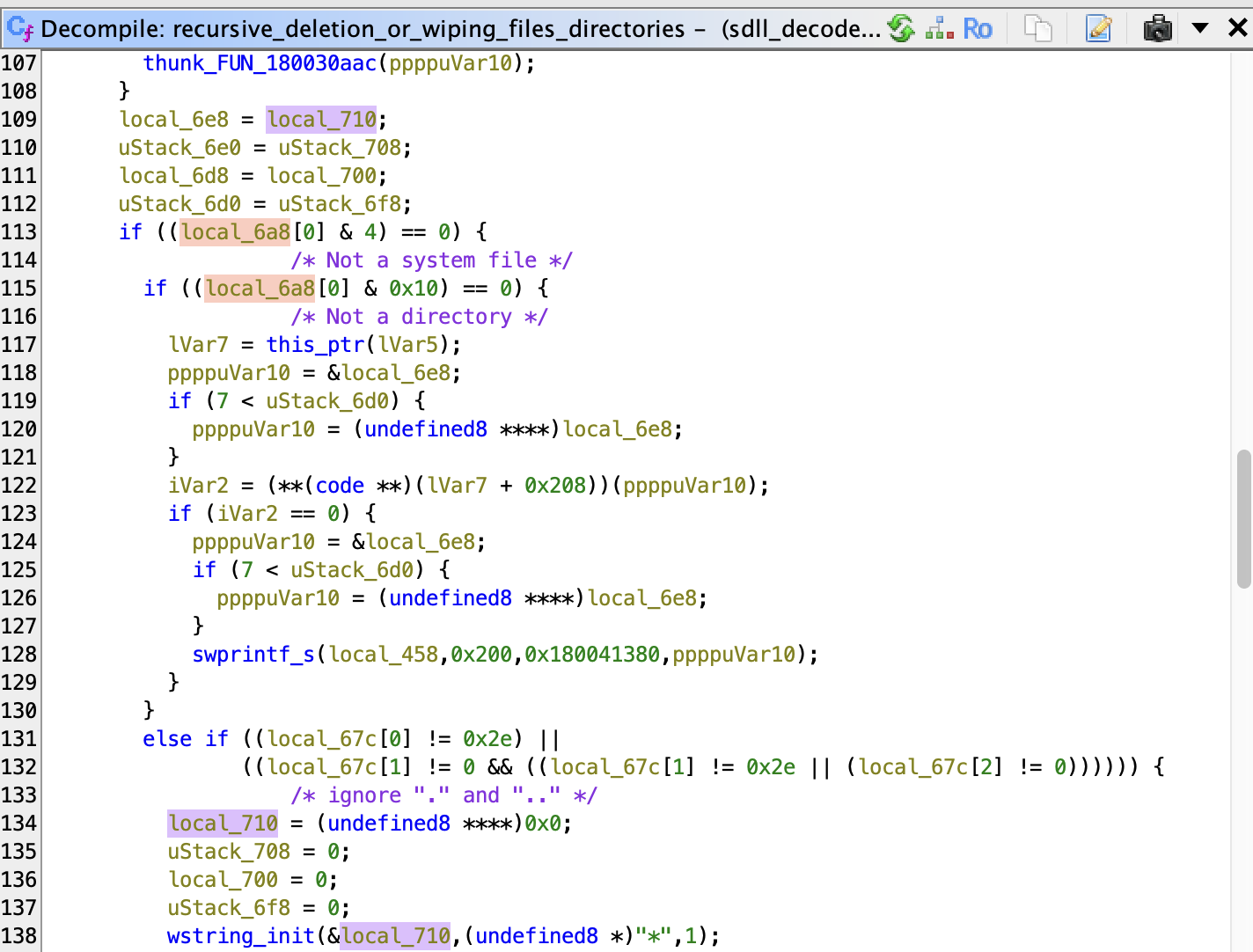This screenshot has width=1253, height=952.
Task: Click the '0x10' constant on line 115
Action: coord(414,289)
